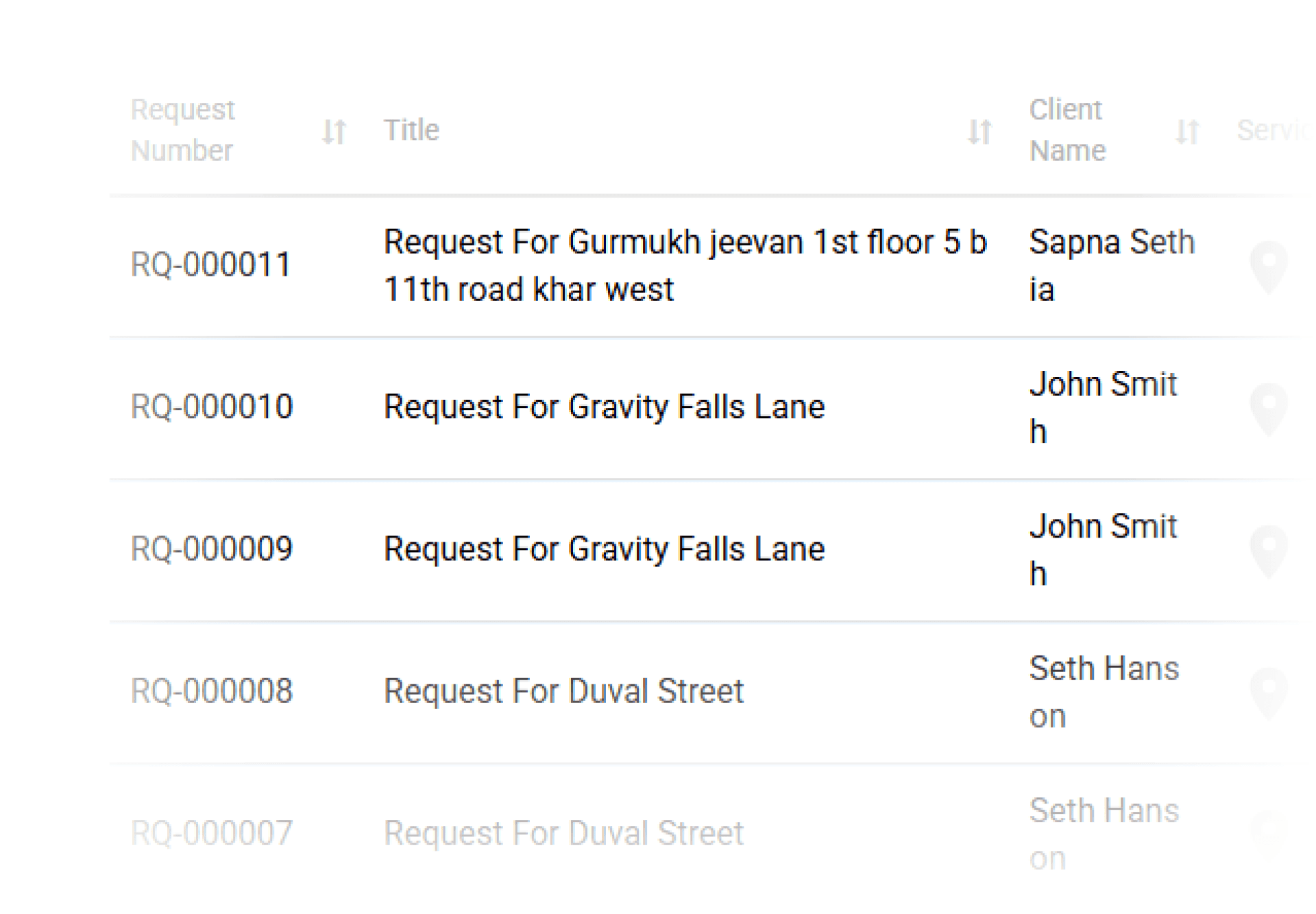Click location pin for RQ-000007
The height and width of the screenshot is (914, 1316).
click(1268, 834)
